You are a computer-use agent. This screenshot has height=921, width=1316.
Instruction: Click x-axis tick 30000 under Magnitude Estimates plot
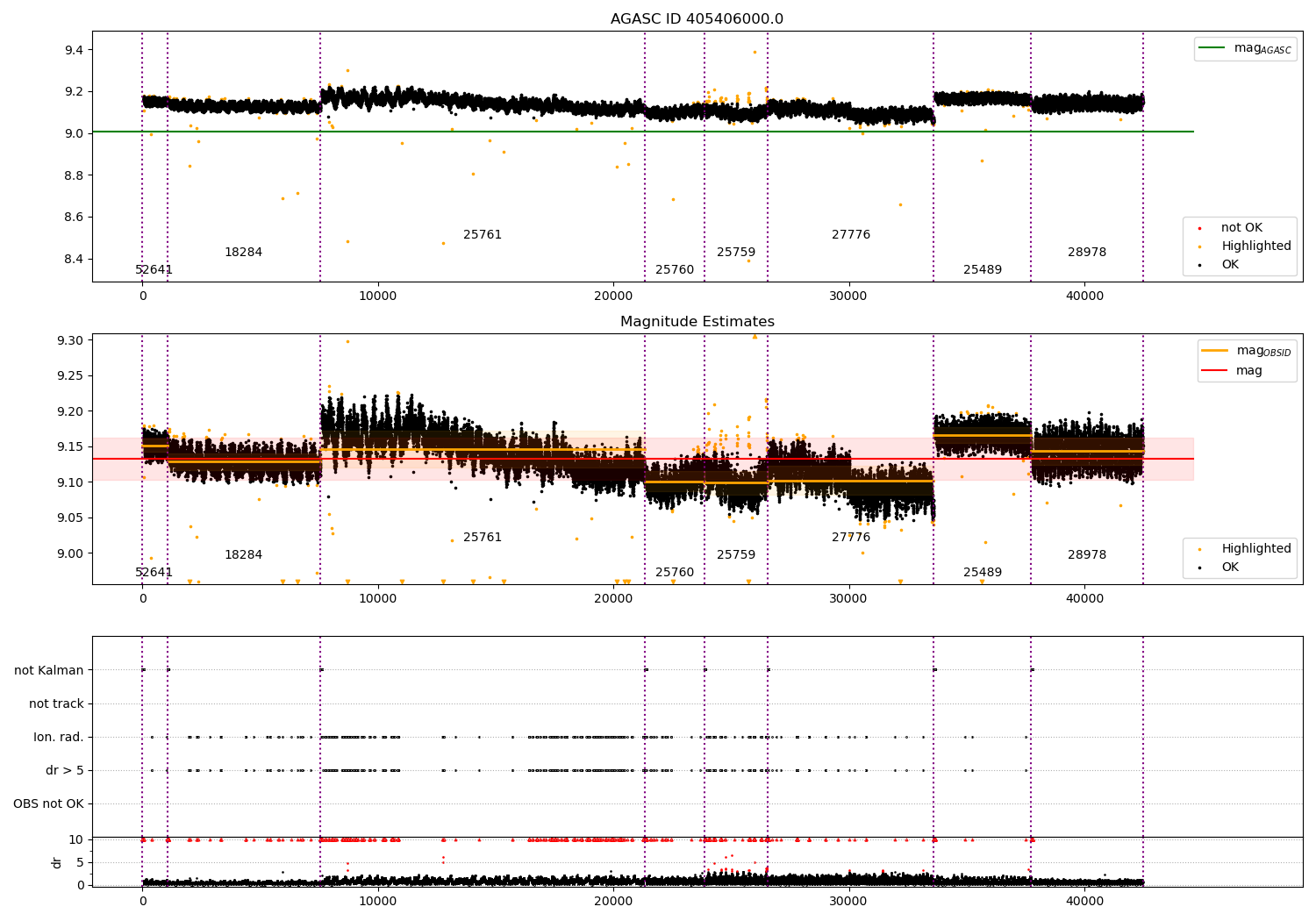[x=849, y=599]
